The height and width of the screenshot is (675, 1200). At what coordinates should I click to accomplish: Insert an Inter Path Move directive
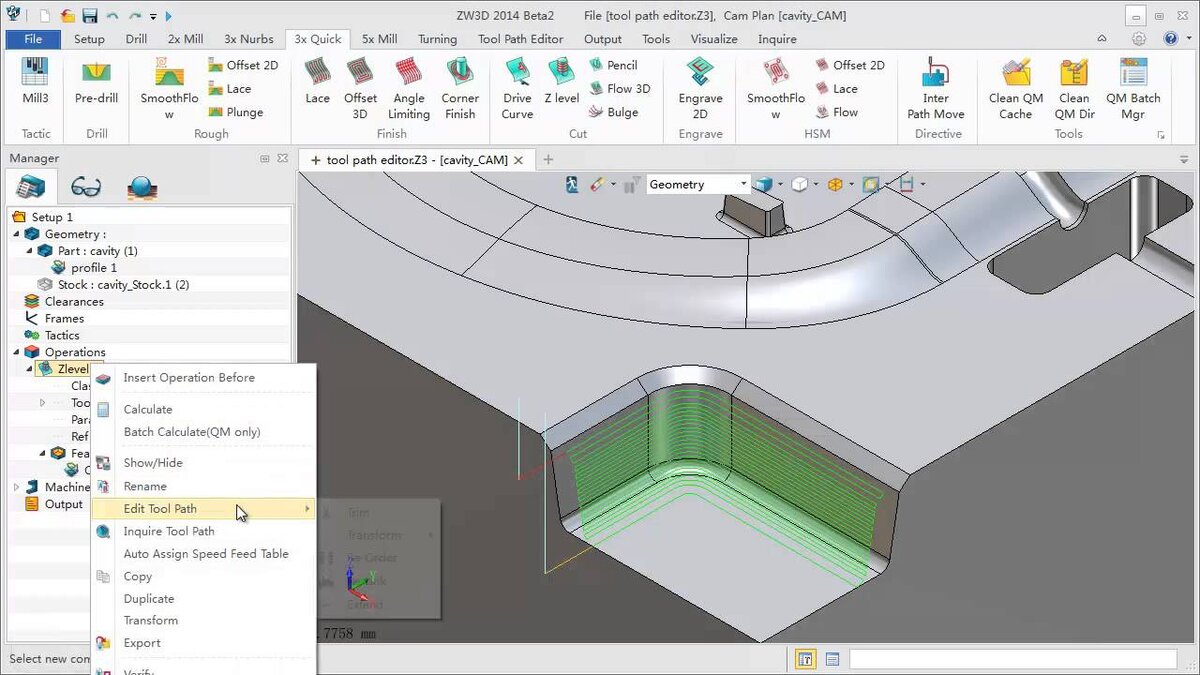[936, 88]
